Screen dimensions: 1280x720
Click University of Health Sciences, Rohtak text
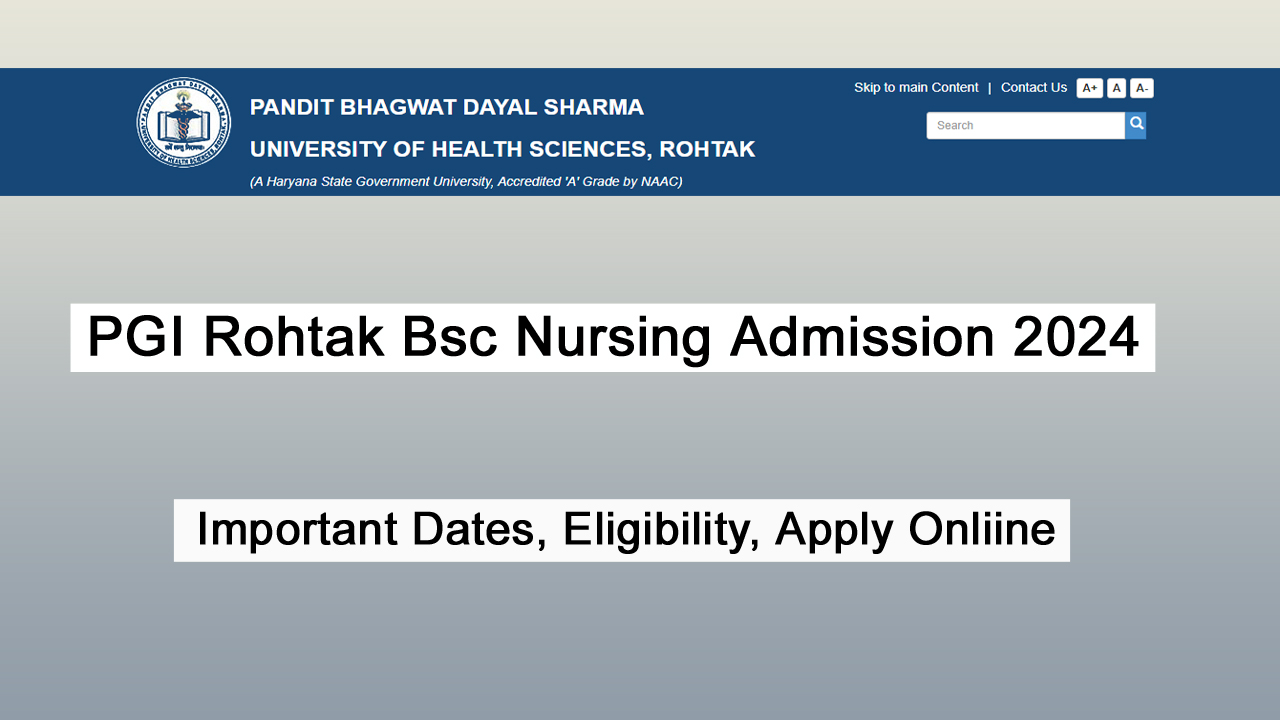pyautogui.click(x=502, y=149)
